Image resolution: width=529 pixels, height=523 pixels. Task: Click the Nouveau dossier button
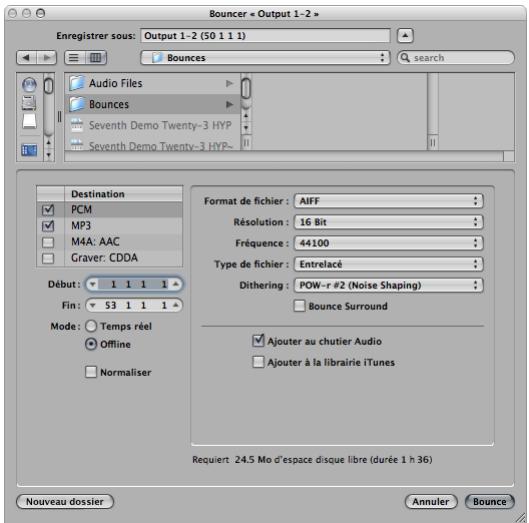pyautogui.click(x=65, y=501)
